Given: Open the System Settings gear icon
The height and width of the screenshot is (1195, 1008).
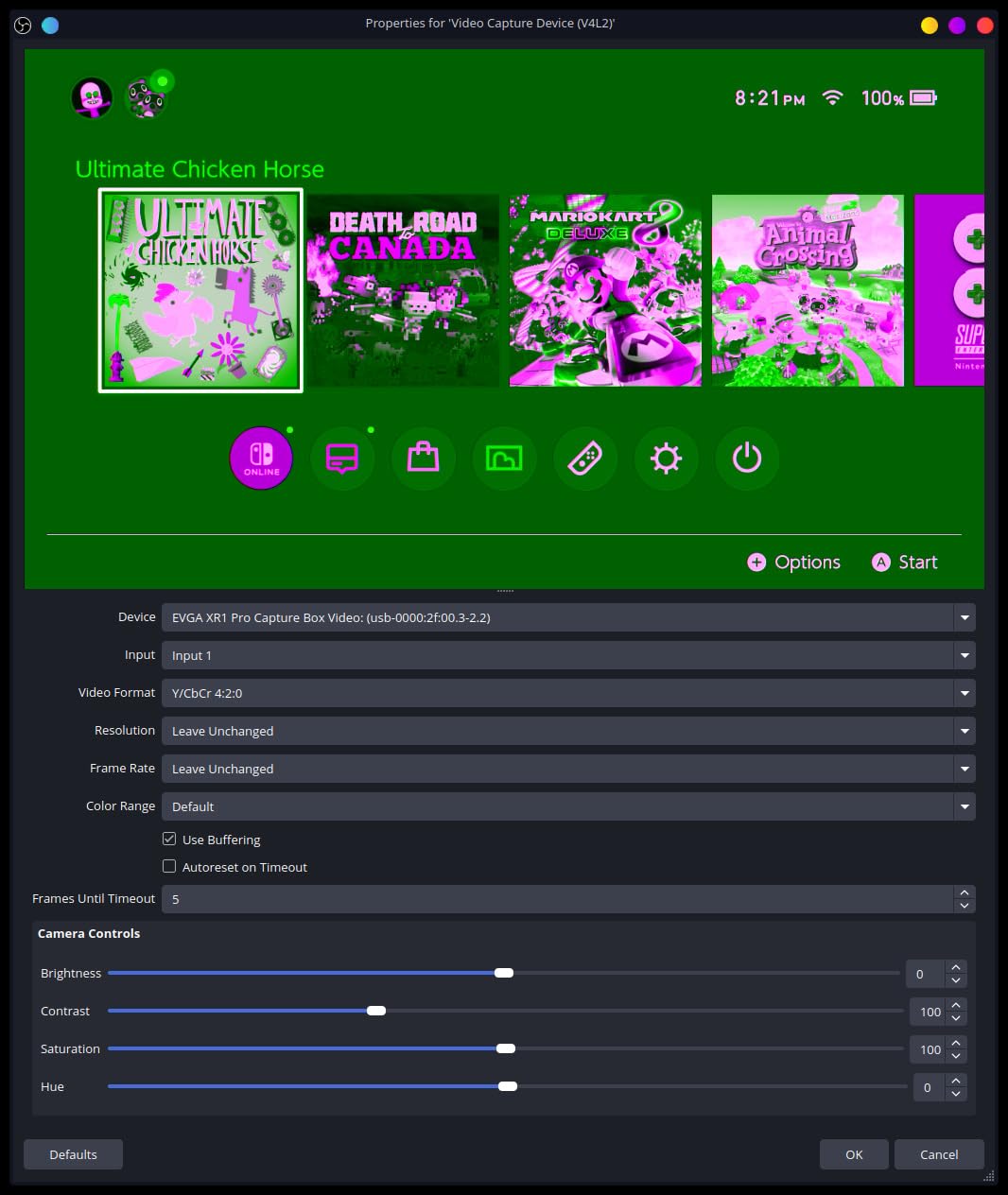Looking at the screenshot, I should [666, 459].
